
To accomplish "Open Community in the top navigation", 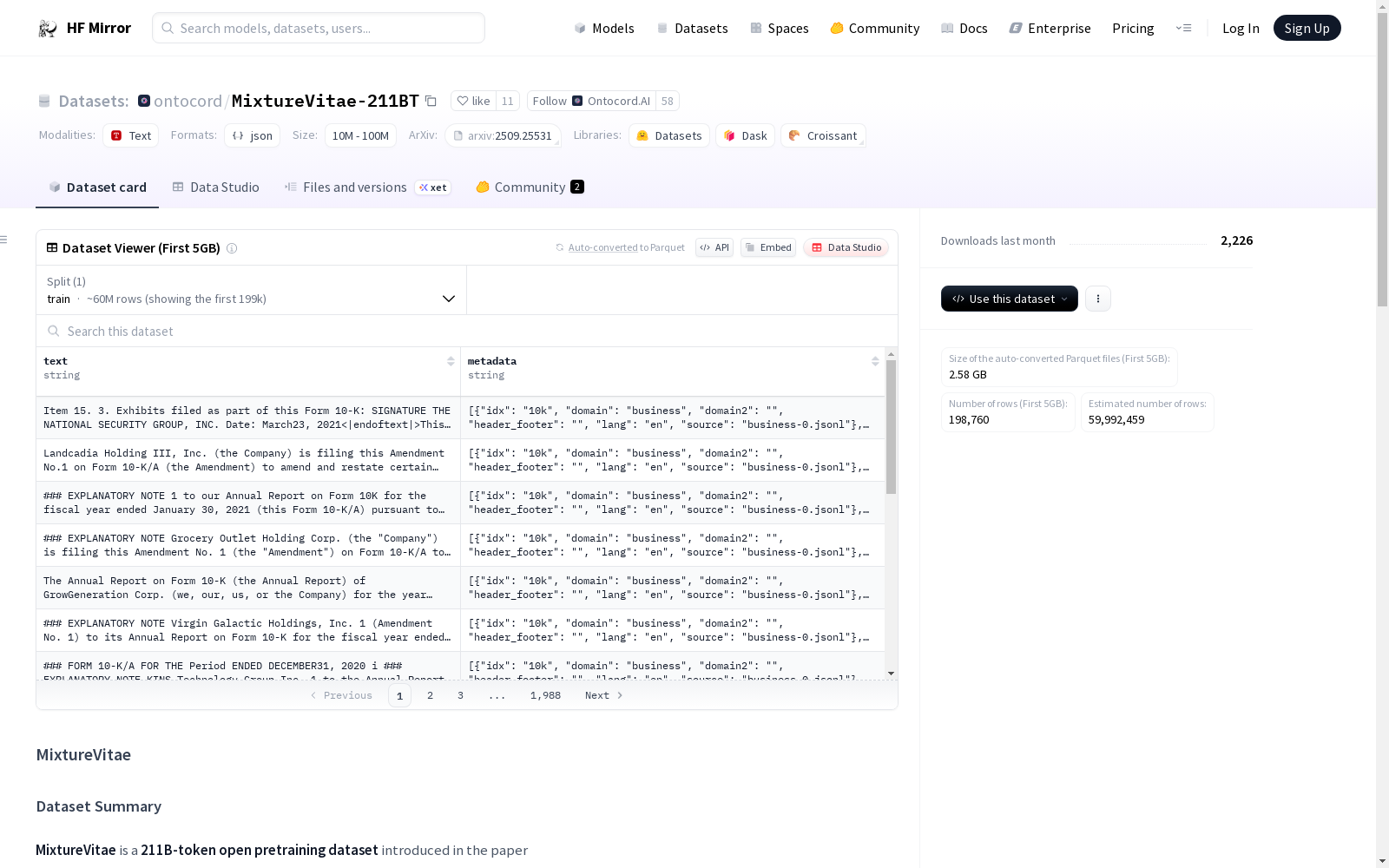I will pyautogui.click(x=875, y=29).
